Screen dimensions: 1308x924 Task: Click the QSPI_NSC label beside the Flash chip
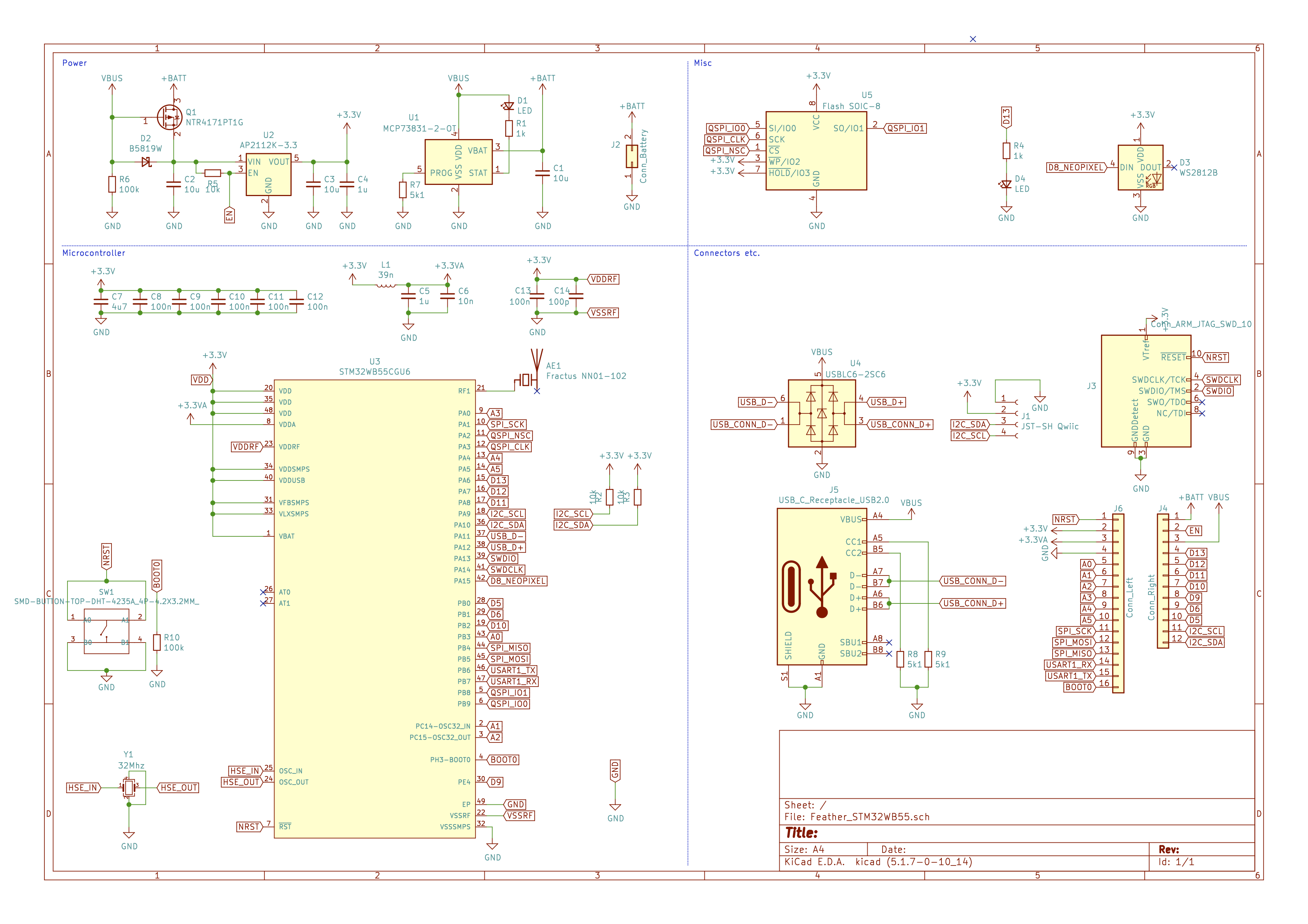point(726,151)
